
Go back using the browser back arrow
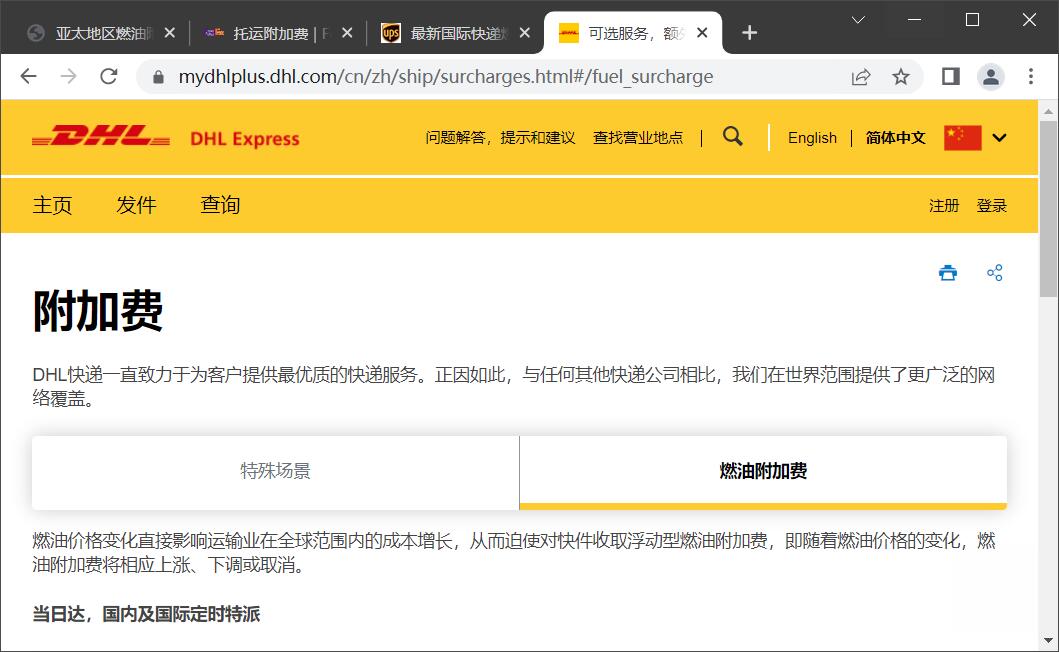pos(28,76)
